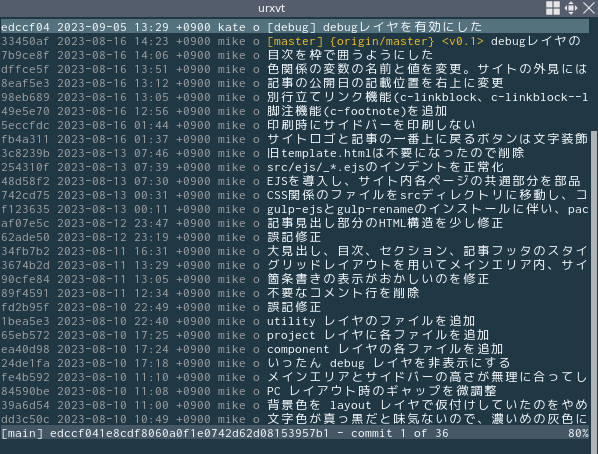Select commit 89f4591 row

295,293
